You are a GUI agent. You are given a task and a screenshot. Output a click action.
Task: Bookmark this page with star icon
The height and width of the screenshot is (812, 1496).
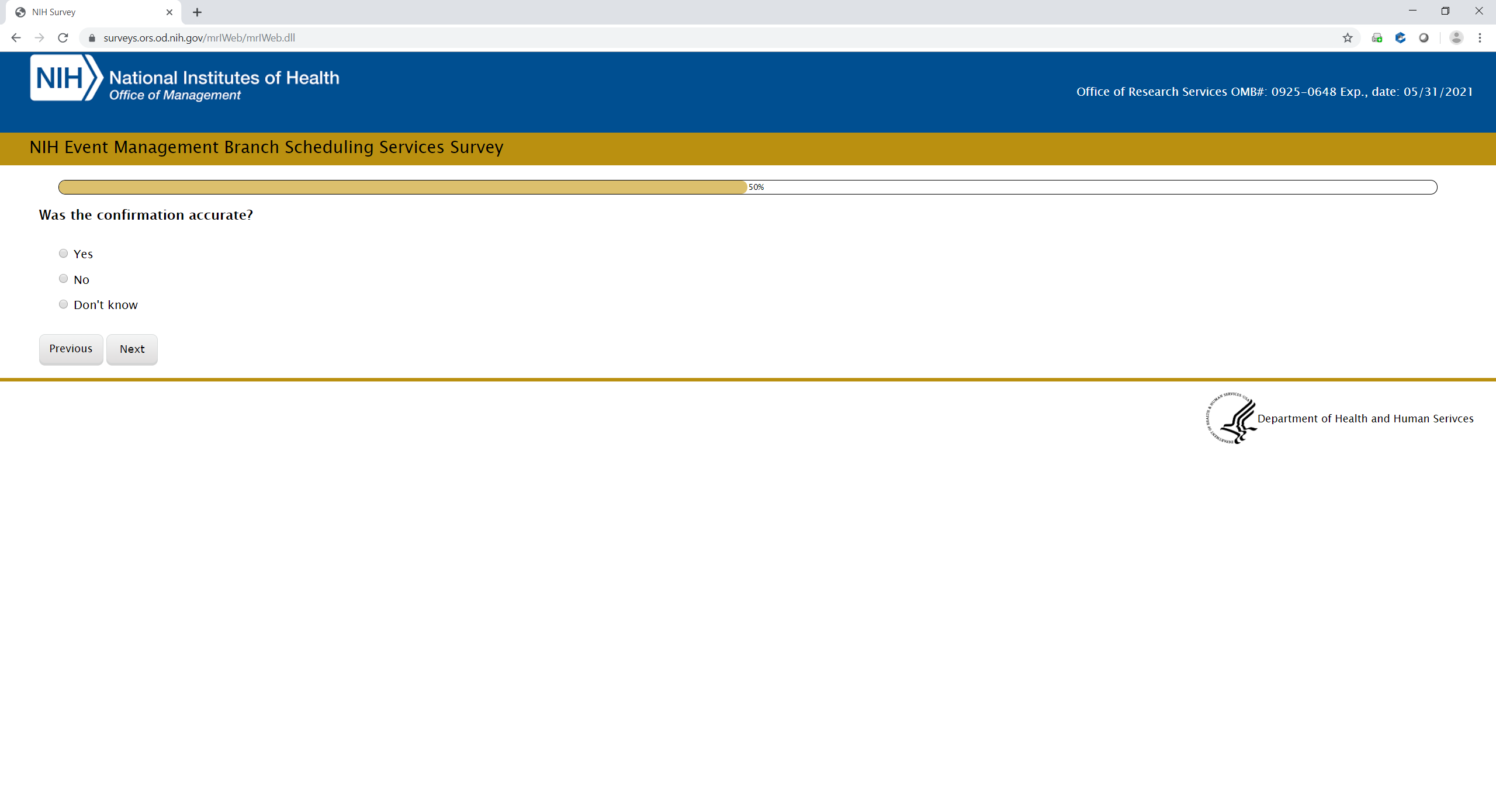coord(1348,38)
